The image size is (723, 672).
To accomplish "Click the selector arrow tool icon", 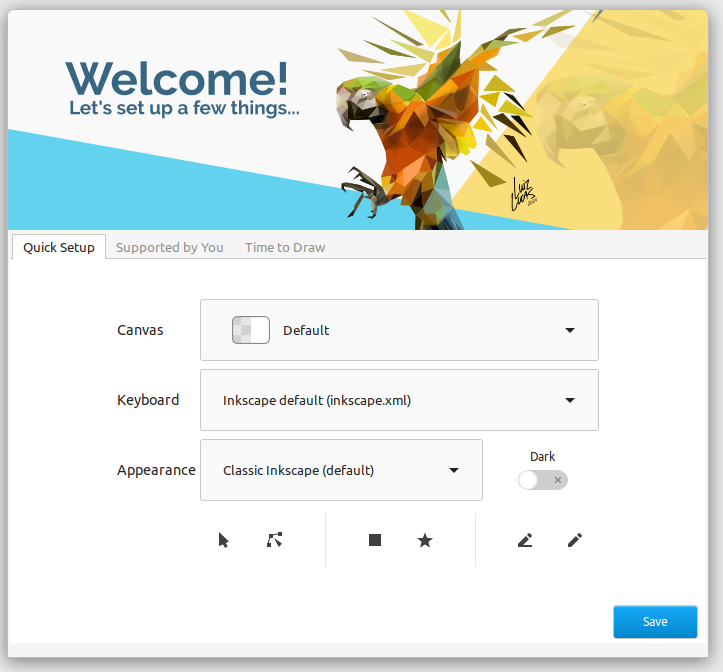I will (224, 540).
